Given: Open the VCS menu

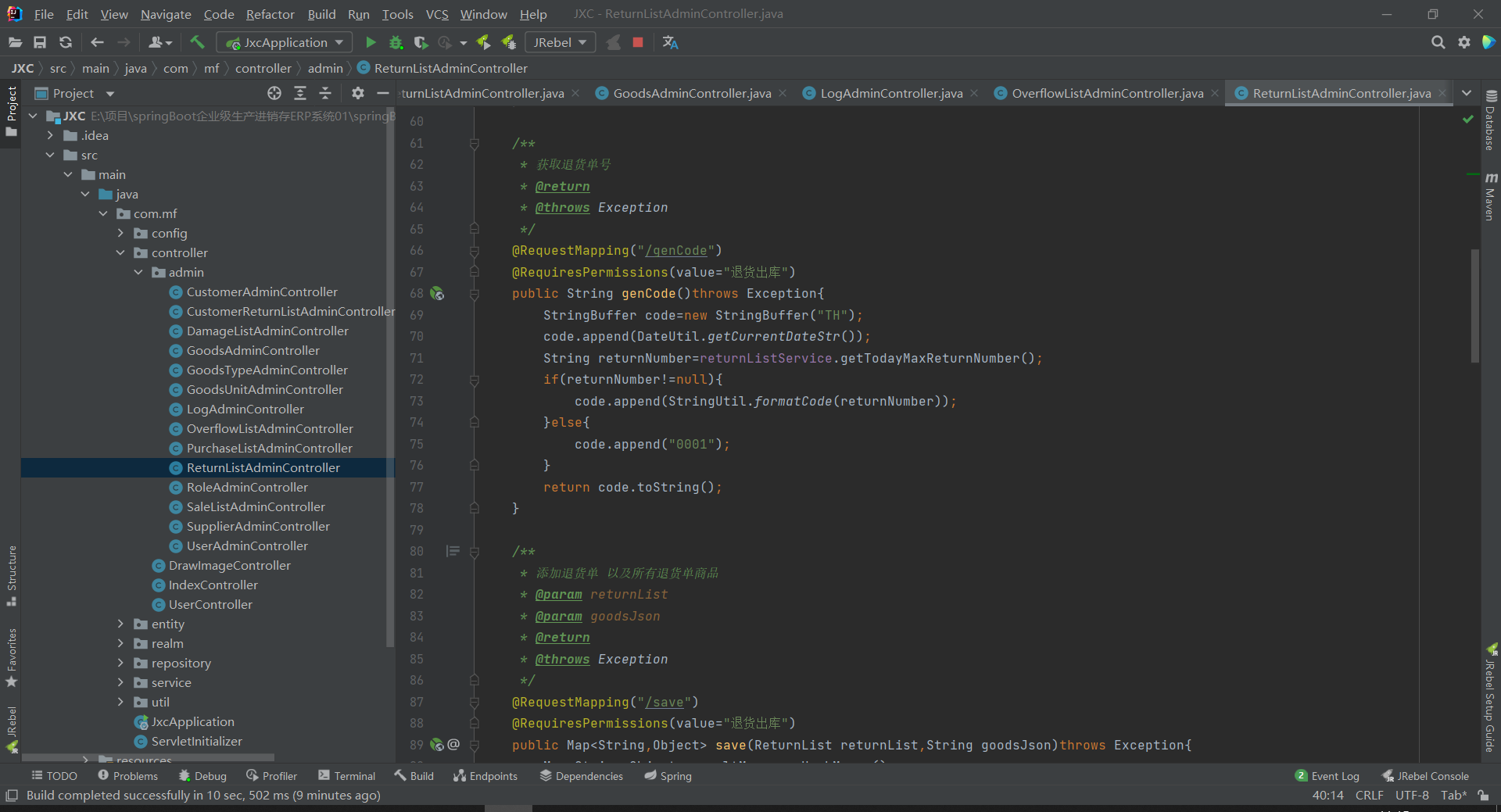Looking at the screenshot, I should [437, 14].
